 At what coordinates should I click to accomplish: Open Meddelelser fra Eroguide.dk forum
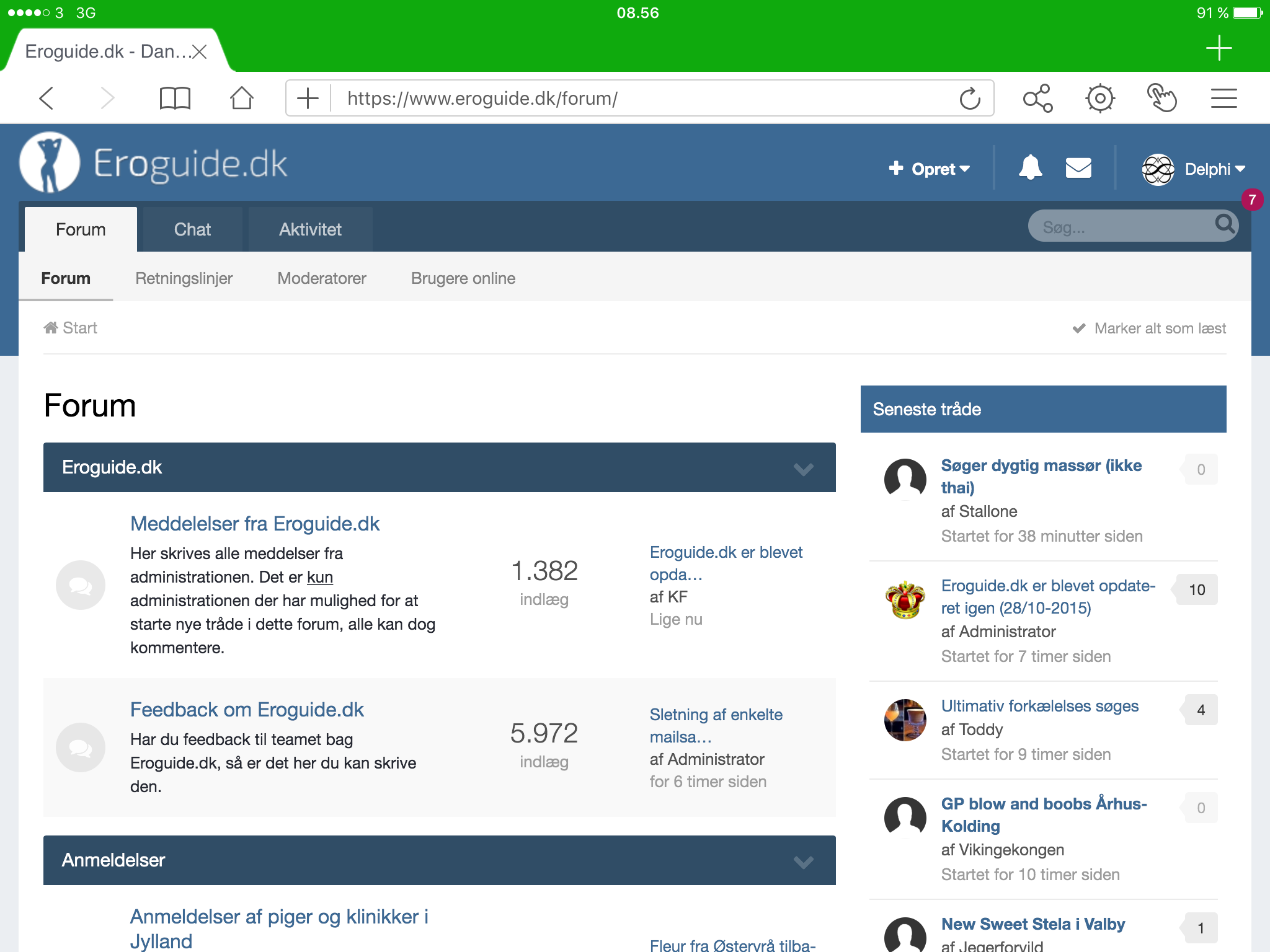[255, 524]
